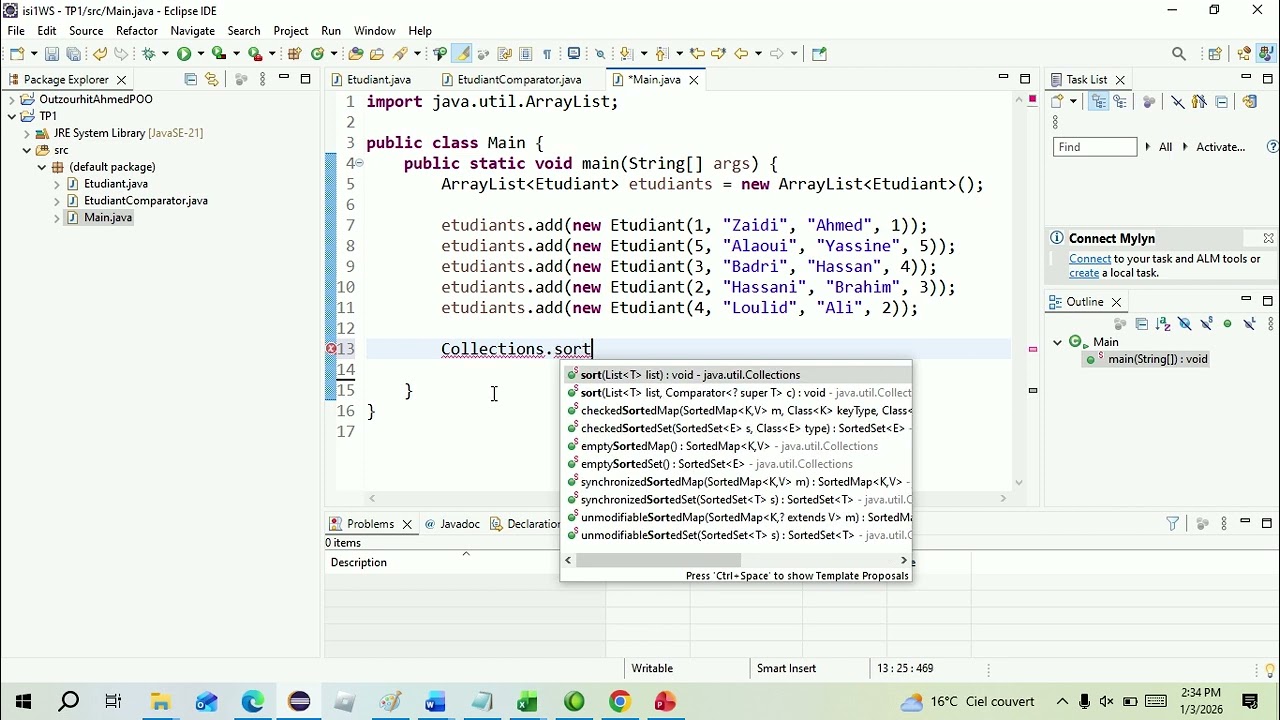
Task: Toggle Hide Non-Public Members in Outline
Action: tap(1227, 324)
